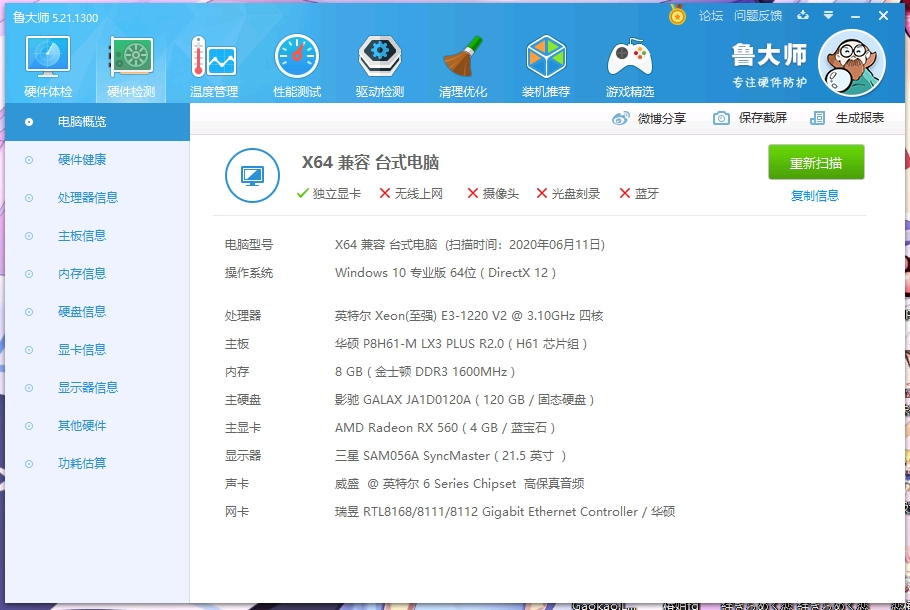910x610 pixels.
Task: Click the X64 兼容 台式电脑 heading
Action: click(370, 163)
